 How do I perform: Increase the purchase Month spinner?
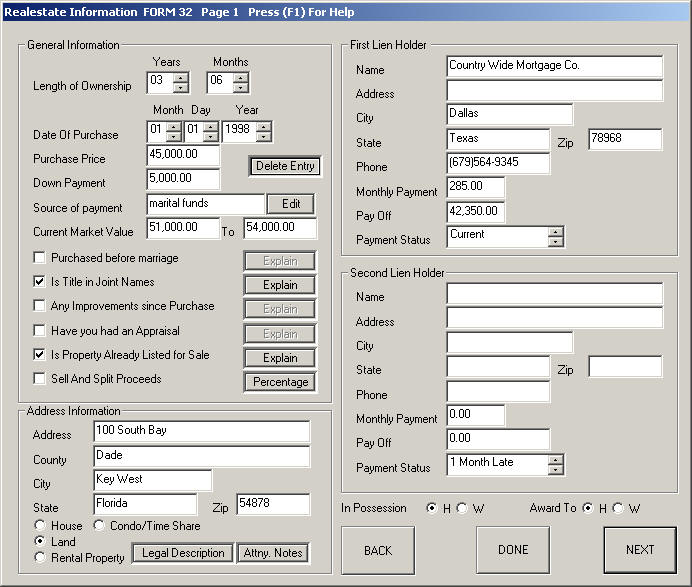point(174,127)
